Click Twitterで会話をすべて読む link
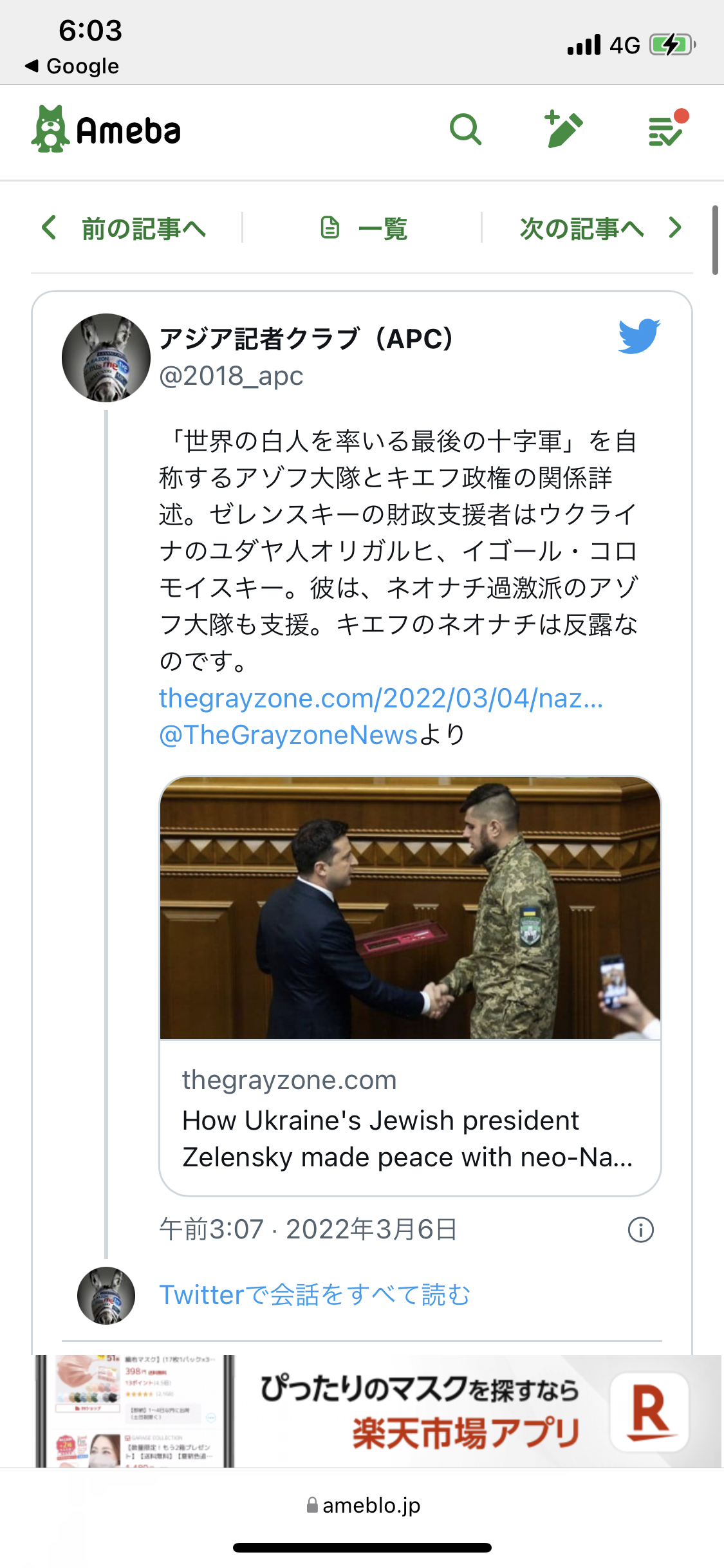724x1568 pixels. point(315,1295)
